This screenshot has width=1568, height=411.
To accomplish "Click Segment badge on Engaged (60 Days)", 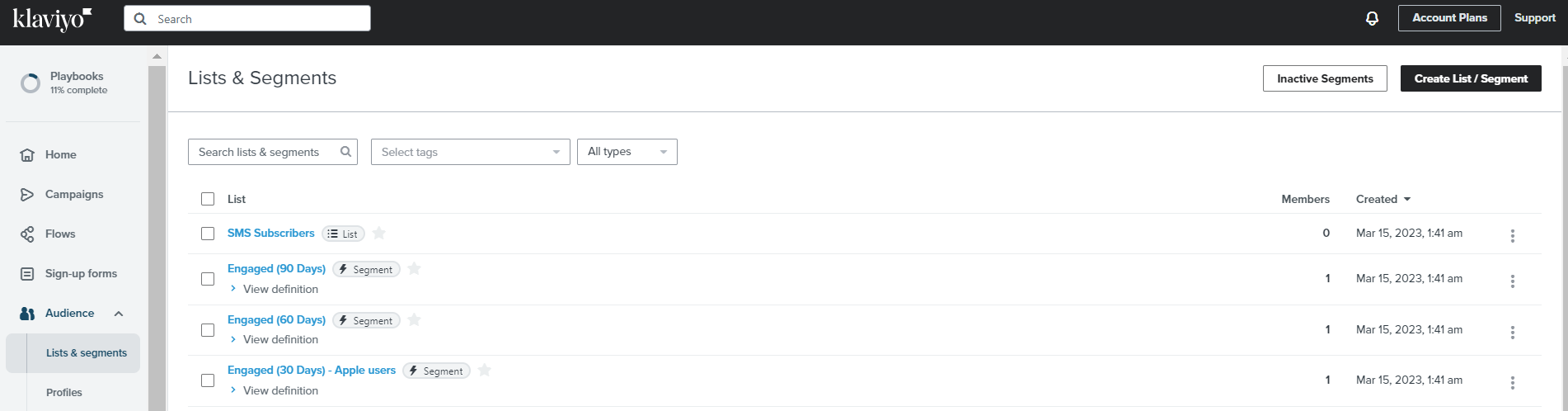I will tap(366, 320).
